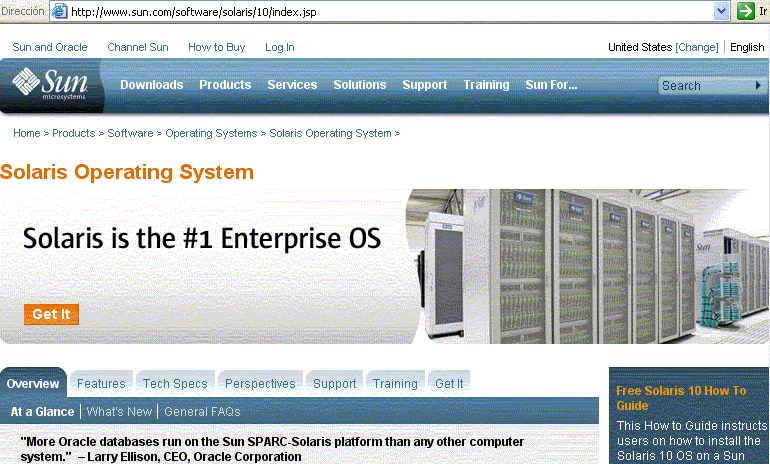Viewport: 770px width, 464px height.
Task: Switch to the Support tab
Action: click(335, 383)
